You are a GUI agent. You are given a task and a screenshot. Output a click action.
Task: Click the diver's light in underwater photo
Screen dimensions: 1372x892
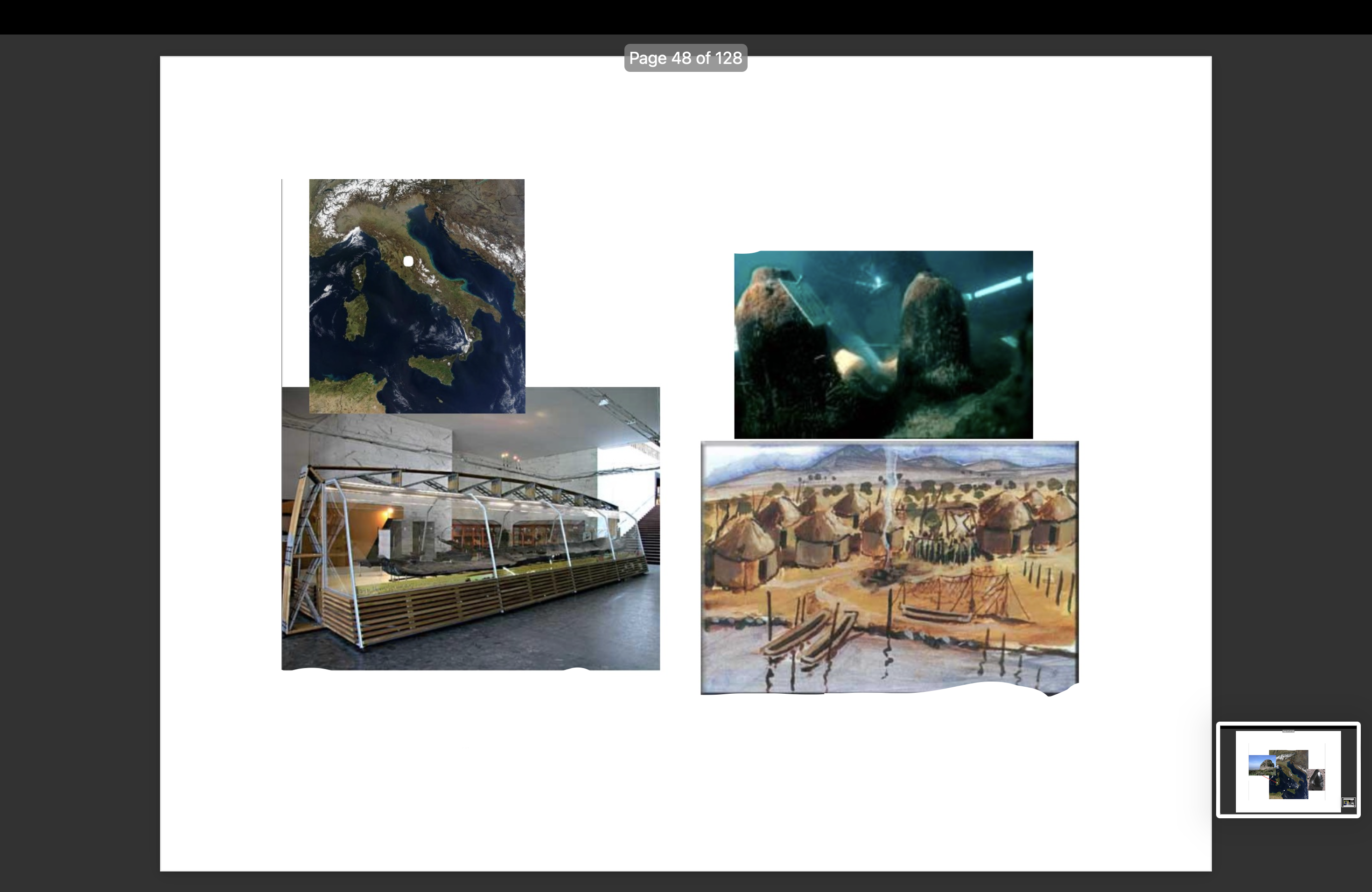pos(877,281)
